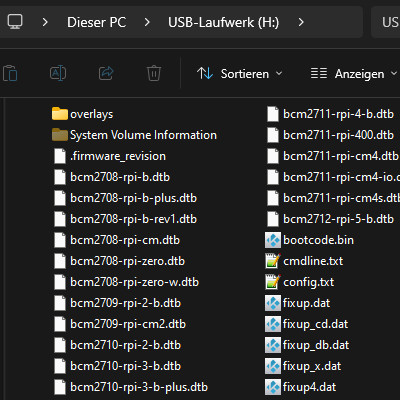Expand chevron after USB-Laufwerk (H:) breadcrumb

pyautogui.click(x=301, y=22)
